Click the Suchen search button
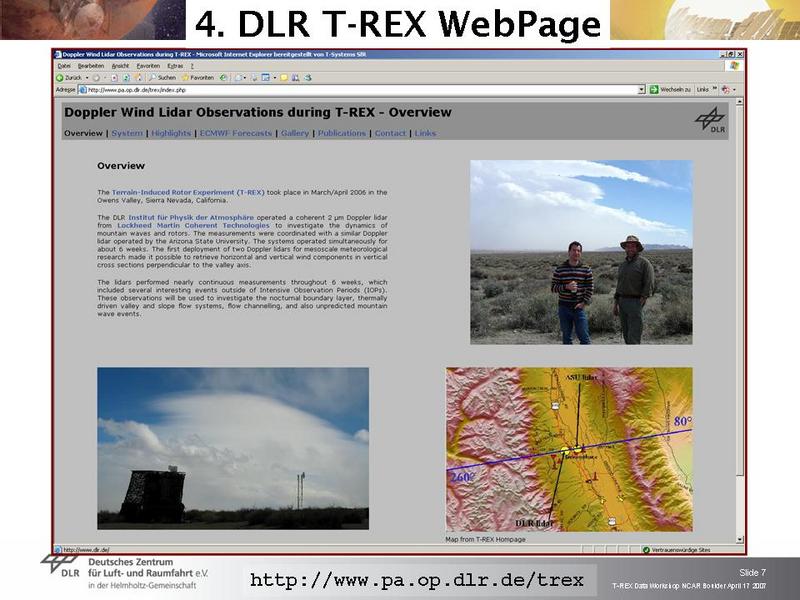 (x=162, y=78)
